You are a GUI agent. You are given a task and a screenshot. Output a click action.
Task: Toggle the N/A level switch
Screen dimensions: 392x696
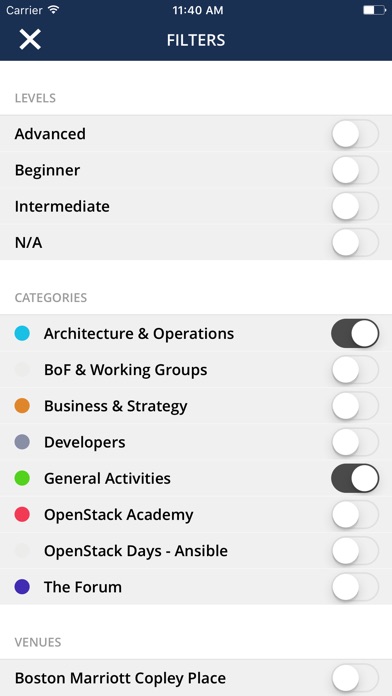coord(355,242)
